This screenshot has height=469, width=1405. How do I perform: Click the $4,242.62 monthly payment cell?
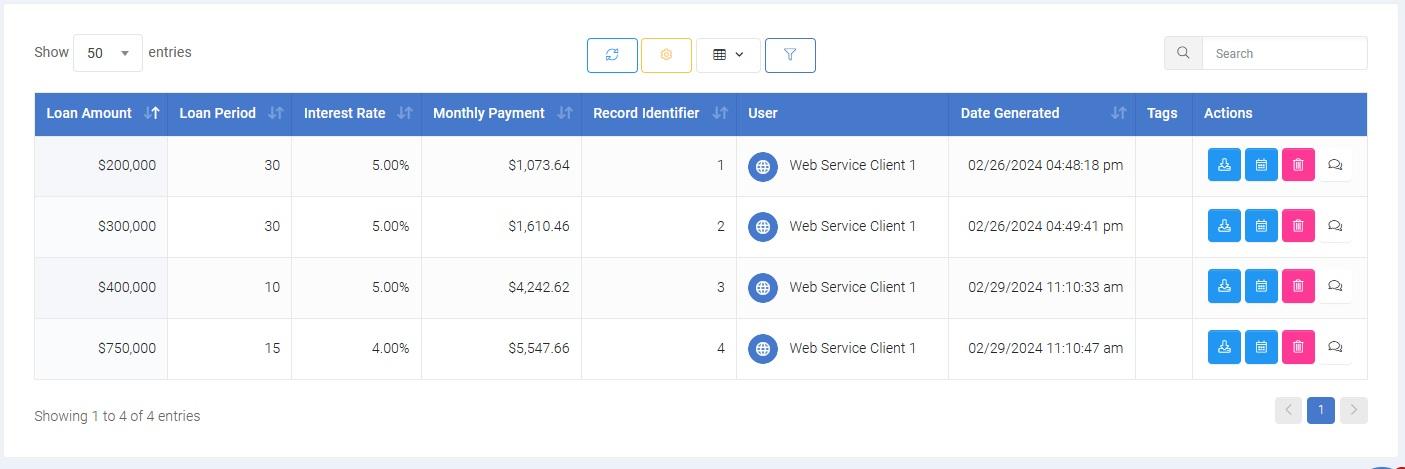pyautogui.click(x=501, y=288)
